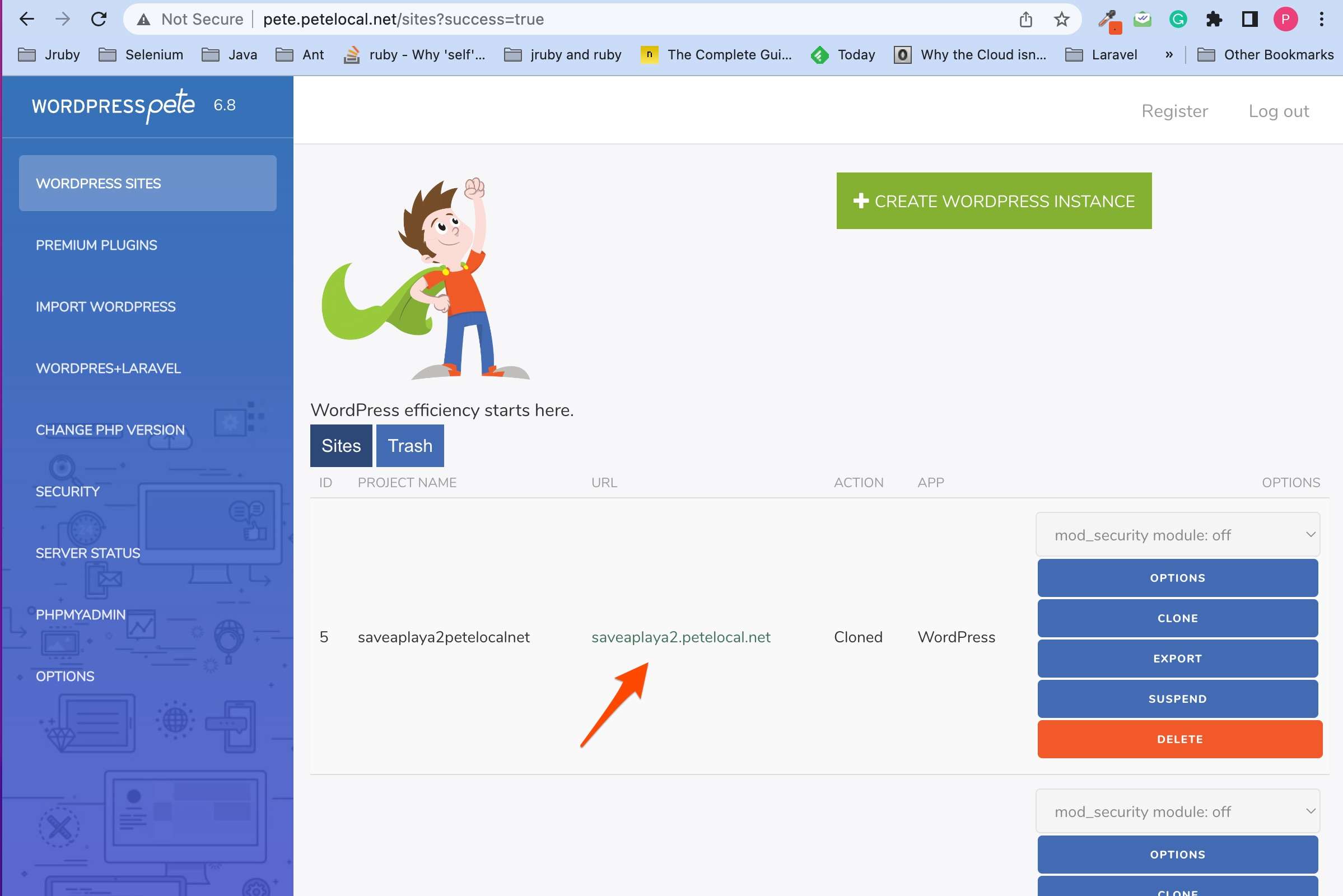Image resolution: width=1343 pixels, height=896 pixels.
Task: Click the profile avatar P icon
Action: [x=1285, y=20]
